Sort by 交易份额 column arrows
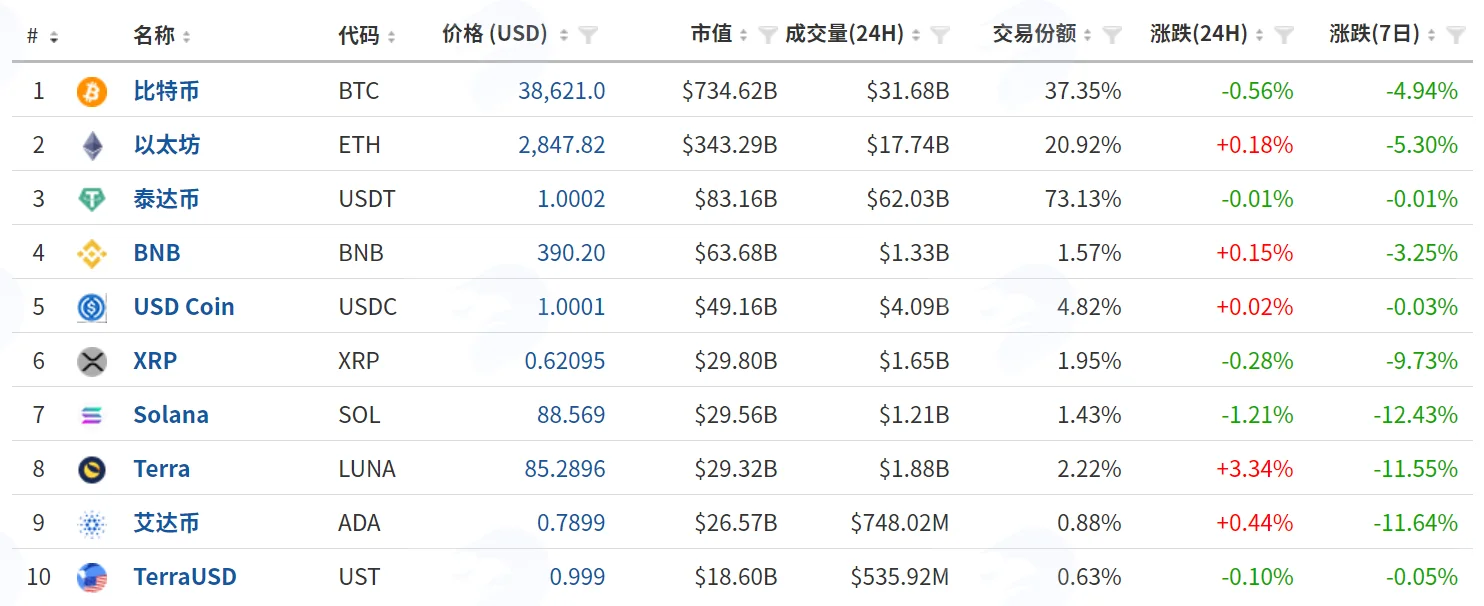The image size is (1484, 606). pos(1088,36)
